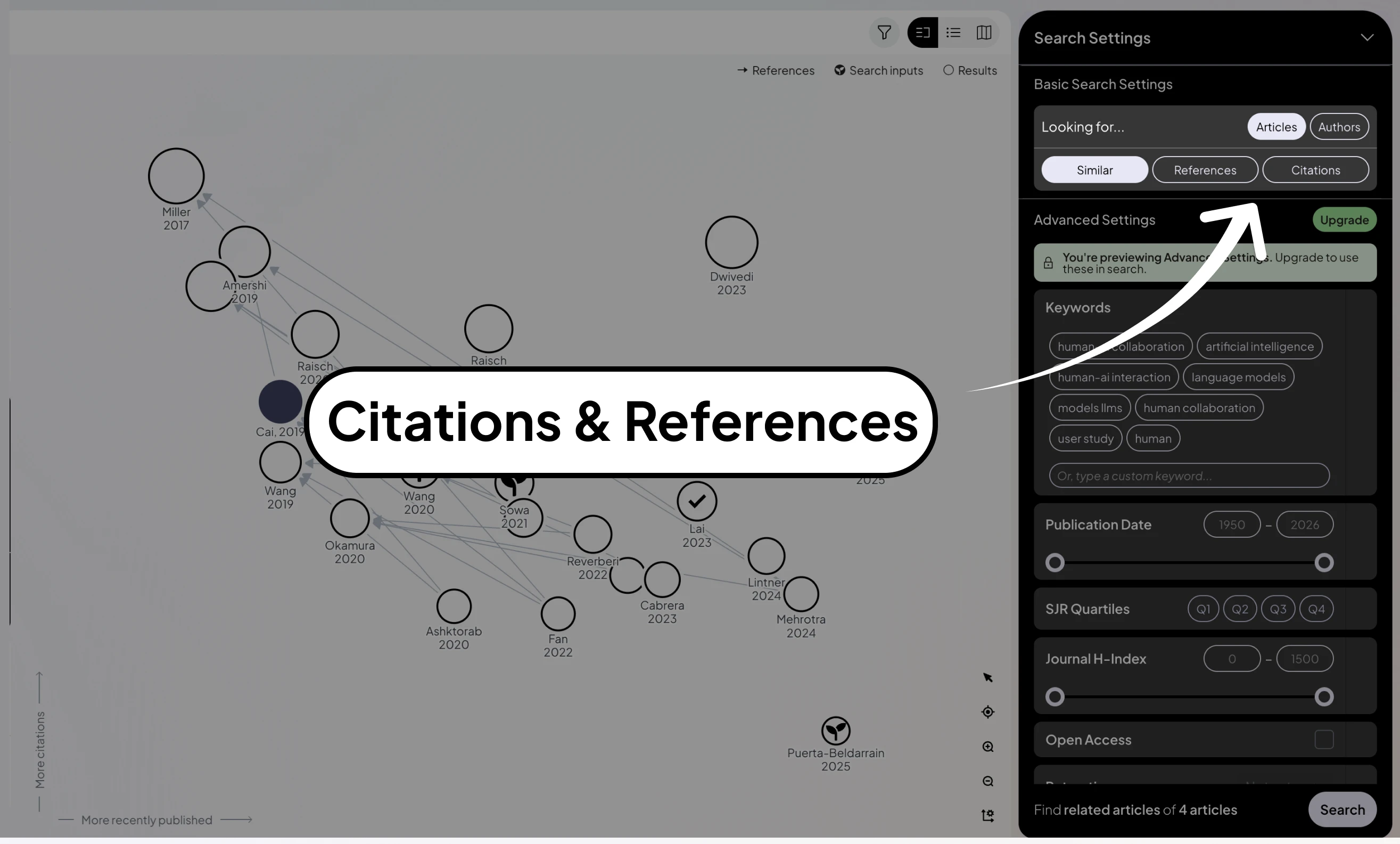Toggle the models llms keyword
The image size is (1400, 844).
pyautogui.click(x=1090, y=407)
